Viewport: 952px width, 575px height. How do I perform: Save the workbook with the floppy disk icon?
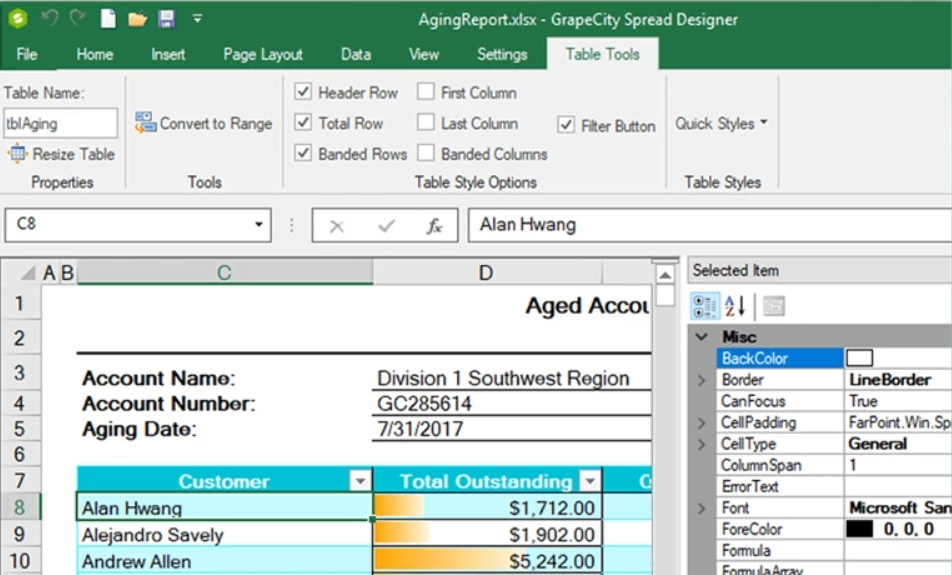(166, 19)
